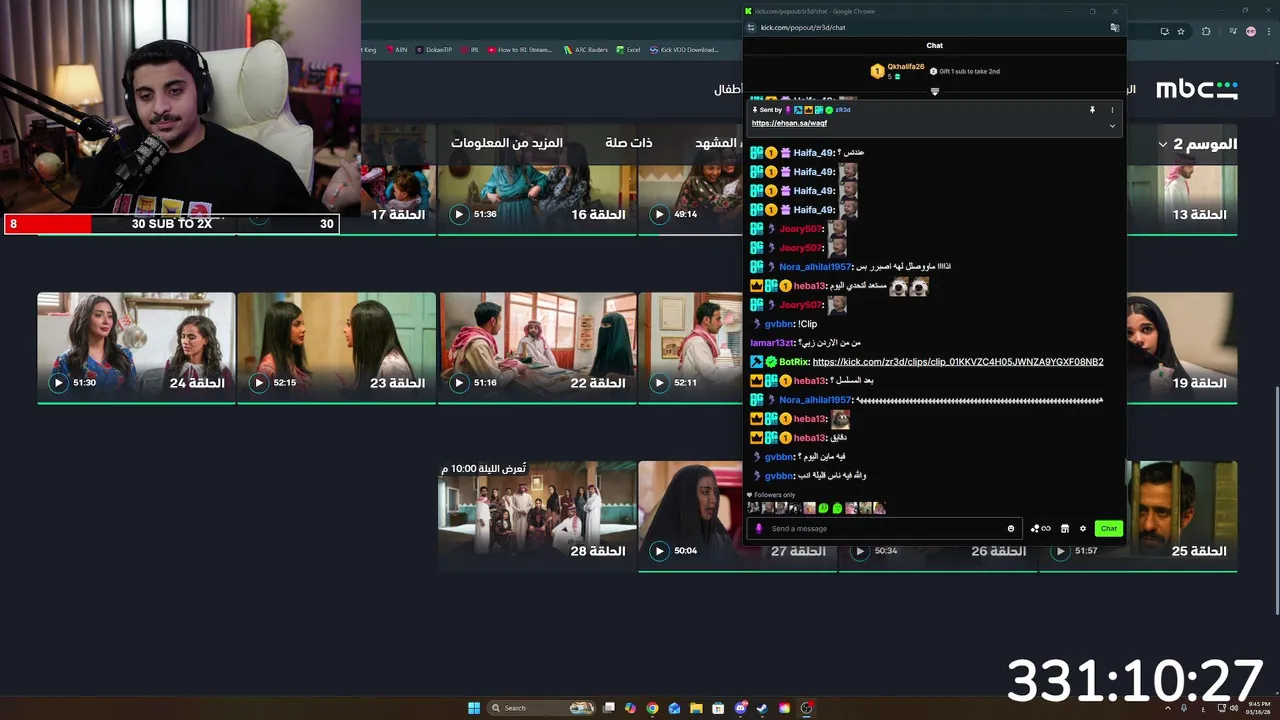Switch to the المزيد من المعلومات tab
The height and width of the screenshot is (720, 1280).
(x=507, y=143)
